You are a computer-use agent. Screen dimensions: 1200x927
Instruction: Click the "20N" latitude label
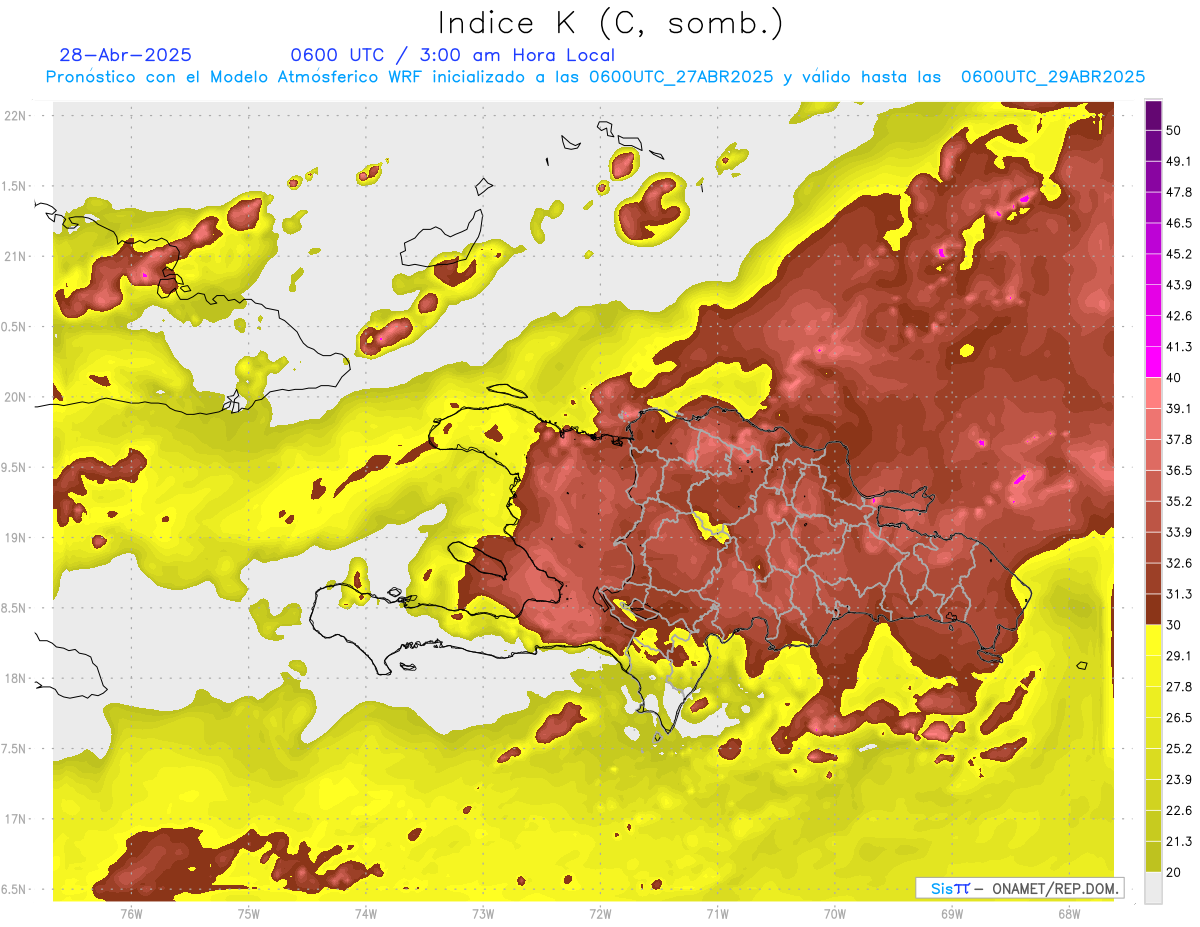pos(17,397)
